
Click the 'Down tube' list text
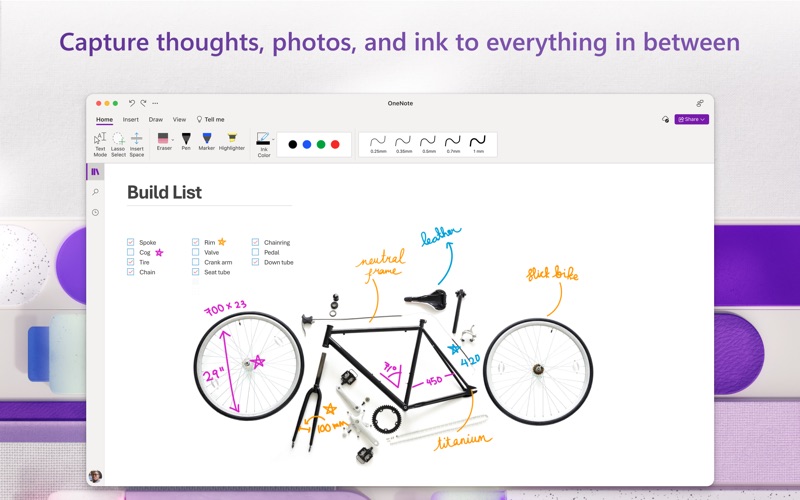pyautogui.click(x=279, y=262)
